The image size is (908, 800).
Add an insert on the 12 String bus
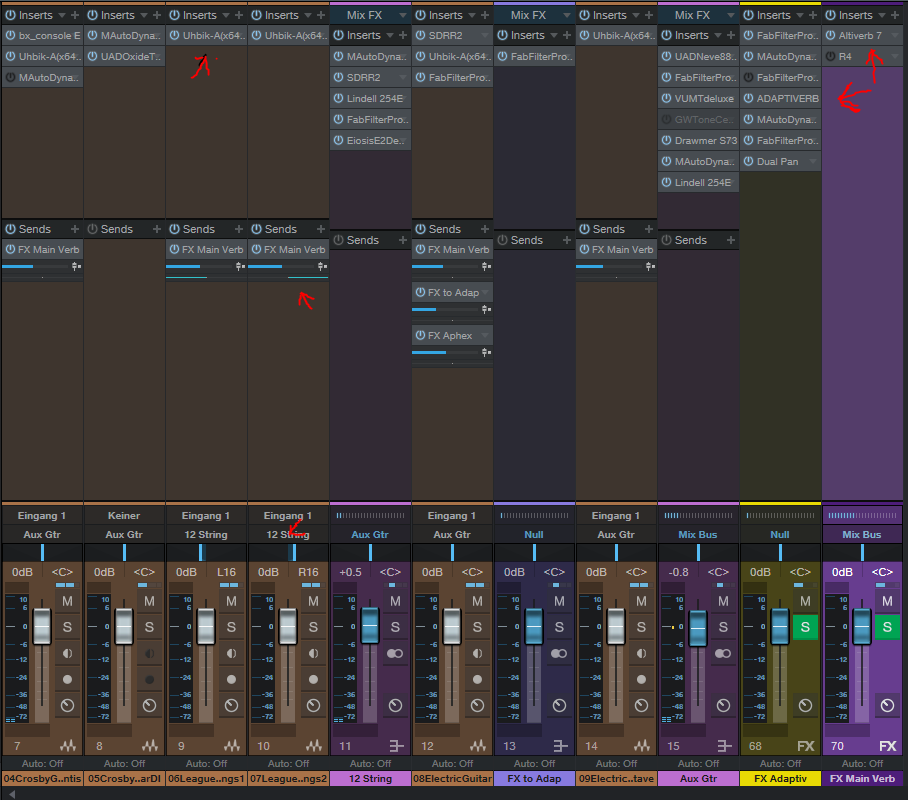coord(403,35)
